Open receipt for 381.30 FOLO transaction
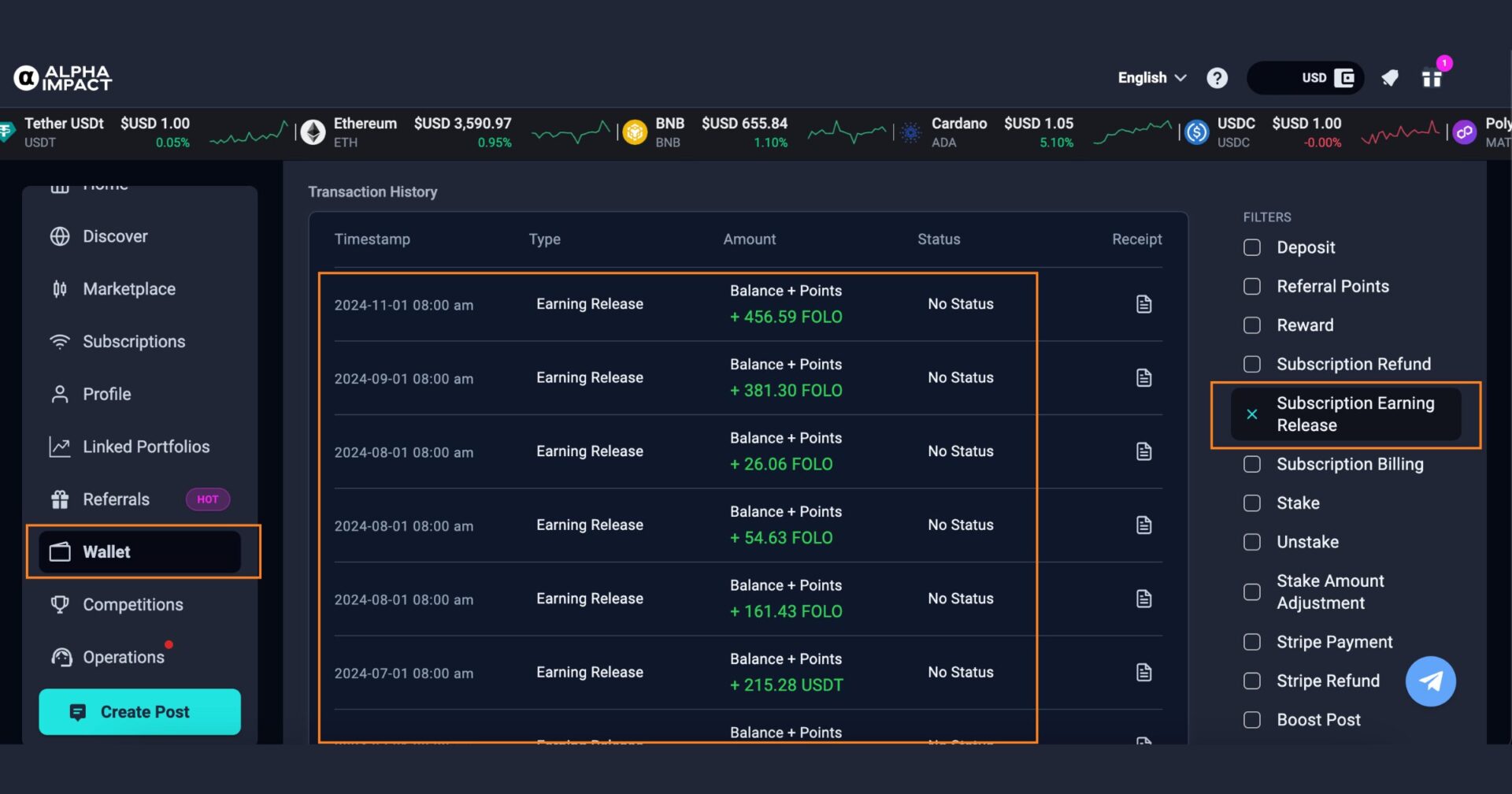 [1144, 378]
